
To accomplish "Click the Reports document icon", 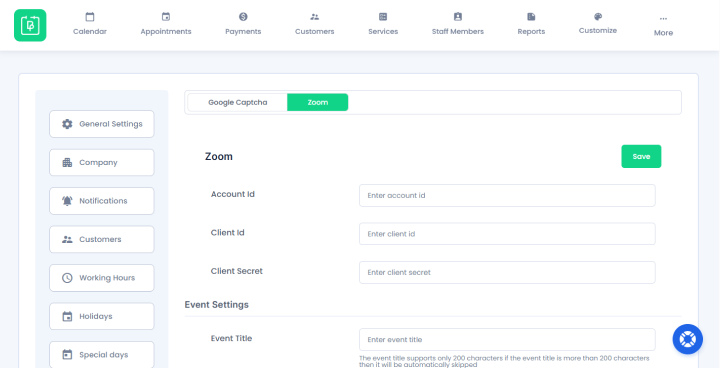I will pyautogui.click(x=531, y=17).
